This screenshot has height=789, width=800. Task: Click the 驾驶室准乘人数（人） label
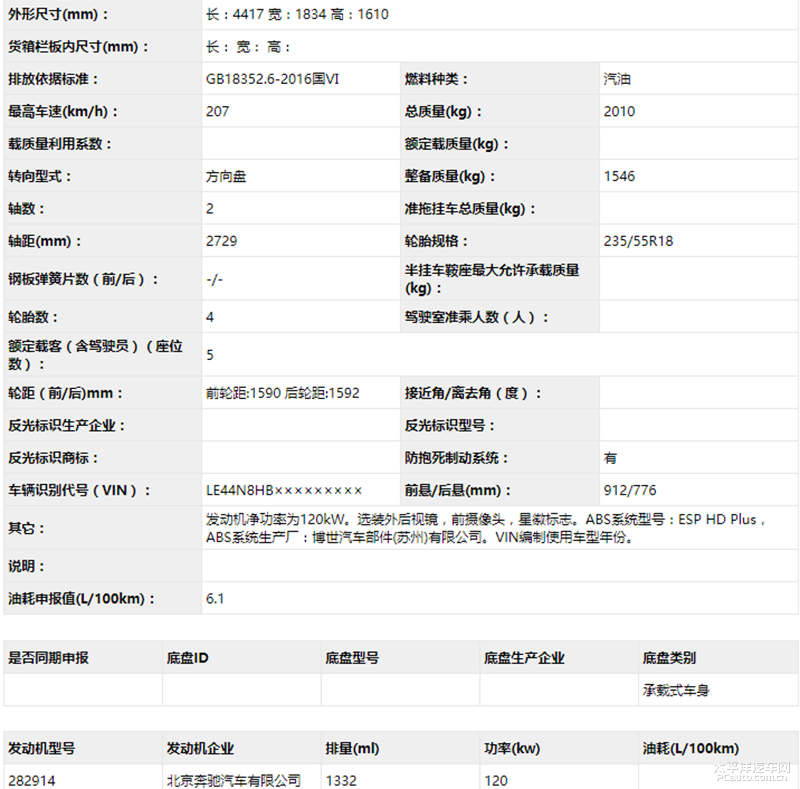point(477,317)
